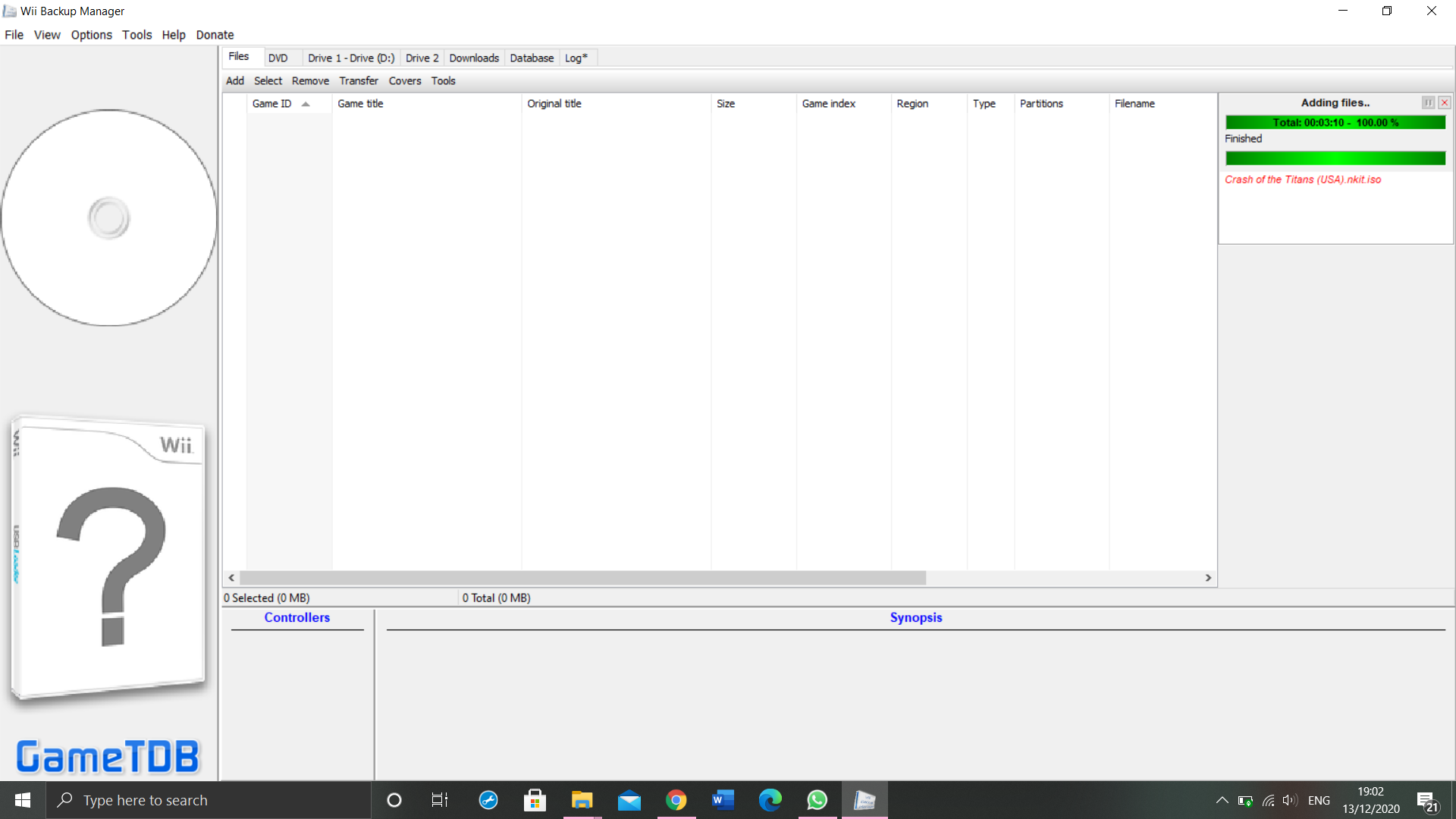Screen dimensions: 1456x819
Task: Click the Crash of the Titans file entry
Action: [x=1303, y=180]
